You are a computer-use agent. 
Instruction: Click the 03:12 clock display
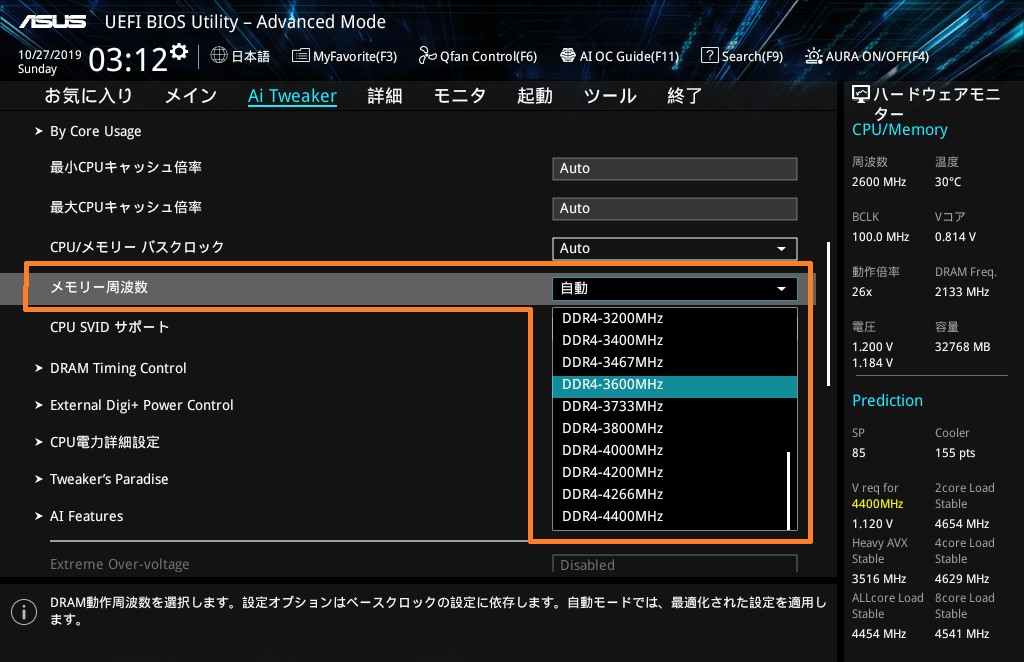(128, 60)
